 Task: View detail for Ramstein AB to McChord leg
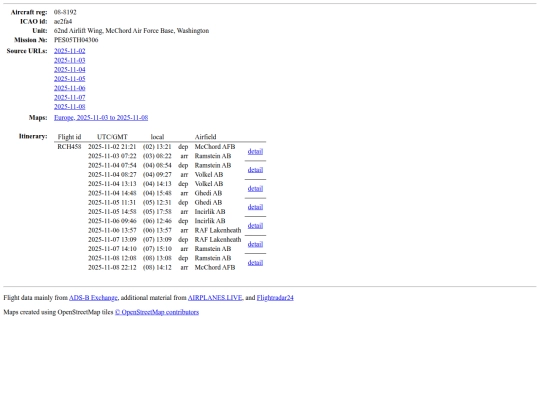click(x=255, y=263)
